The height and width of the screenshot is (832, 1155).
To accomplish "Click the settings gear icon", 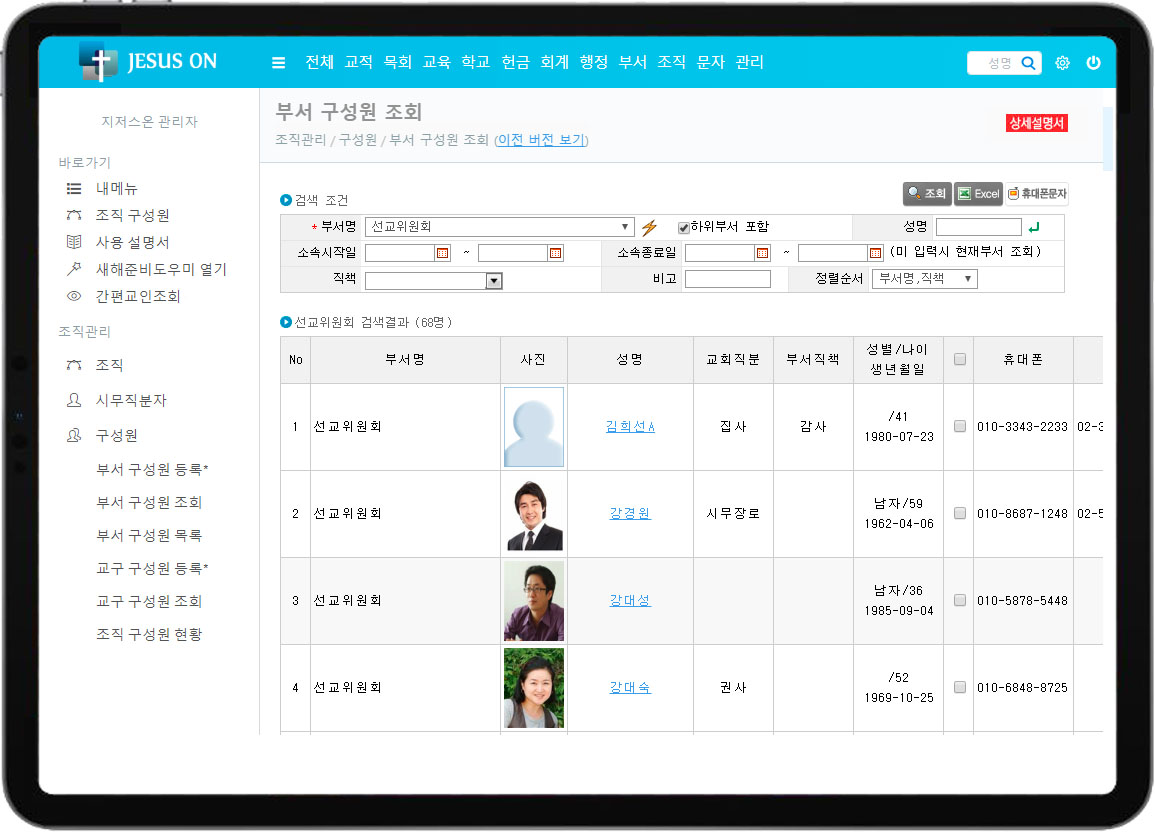I will click(1062, 63).
